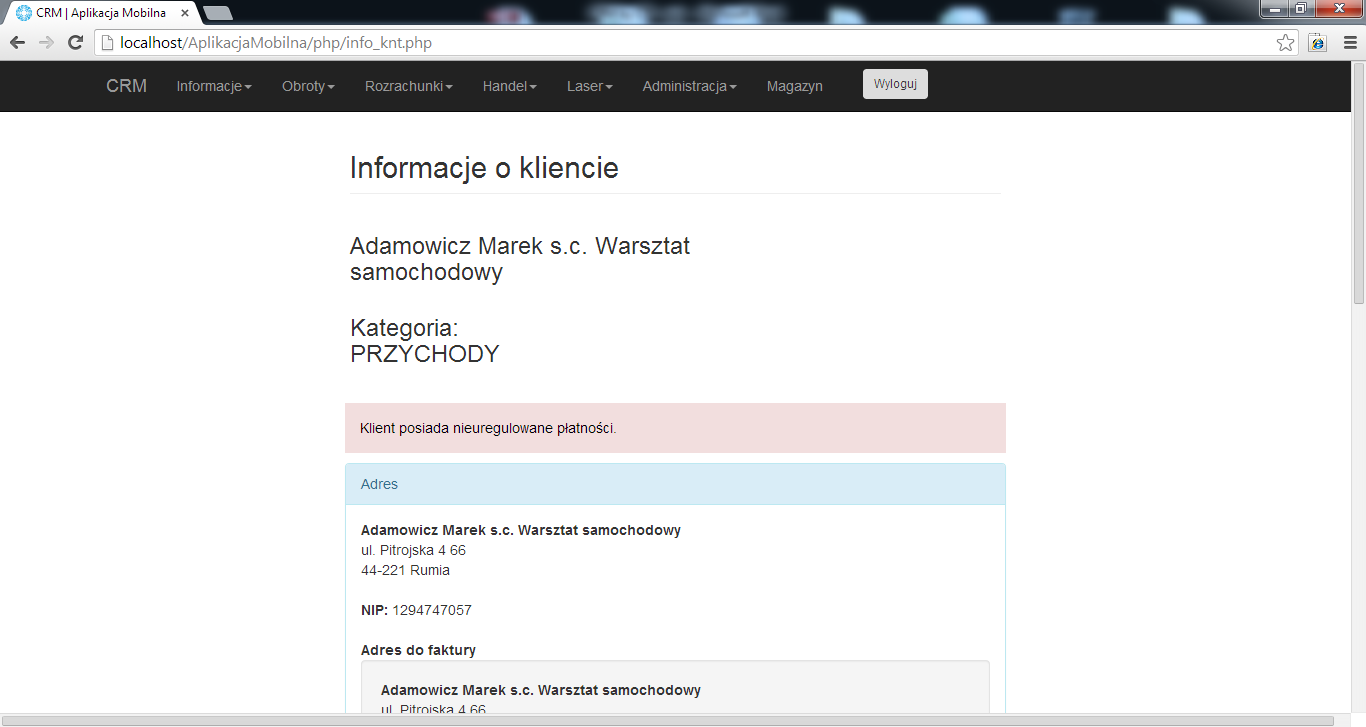The image size is (1366, 727).
Task: Reload the page with refresh icon
Action: pyautogui.click(x=75, y=42)
